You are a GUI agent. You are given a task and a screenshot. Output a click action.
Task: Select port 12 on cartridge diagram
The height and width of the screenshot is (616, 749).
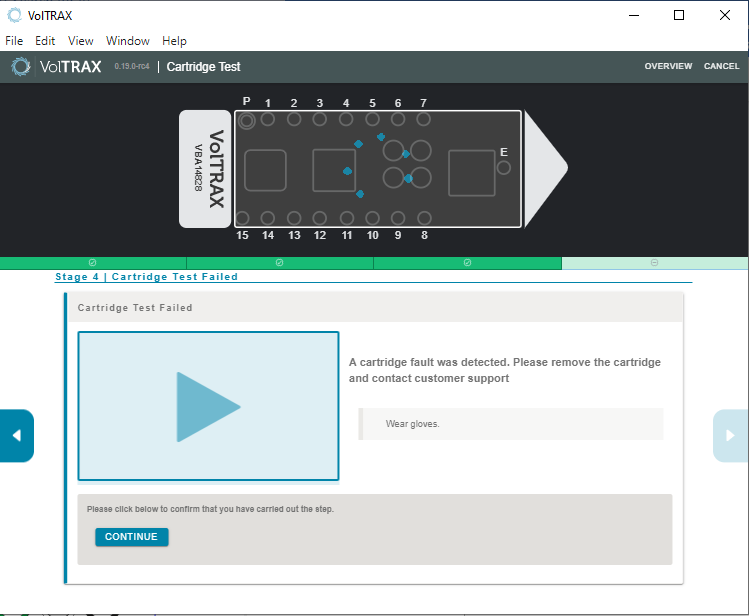pyautogui.click(x=320, y=218)
